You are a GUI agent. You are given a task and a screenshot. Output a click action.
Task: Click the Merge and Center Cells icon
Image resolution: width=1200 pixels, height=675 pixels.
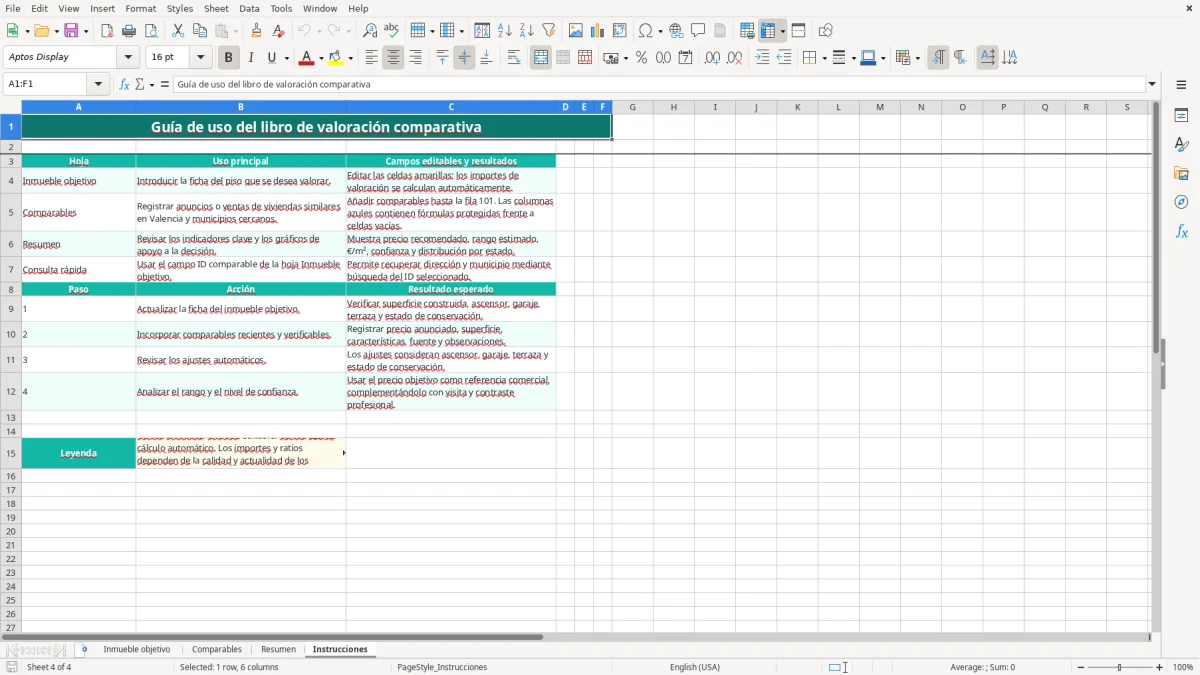[541, 58]
